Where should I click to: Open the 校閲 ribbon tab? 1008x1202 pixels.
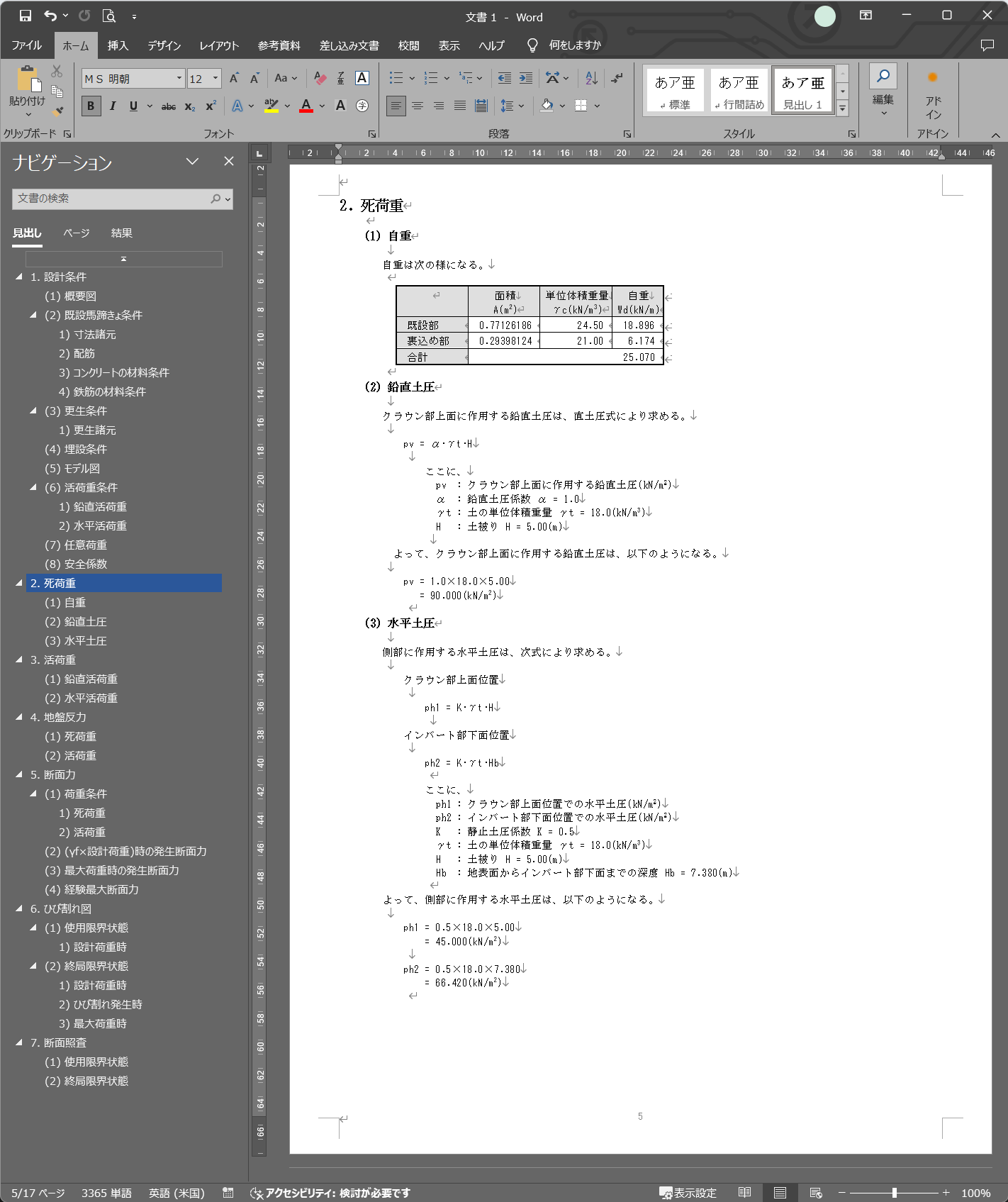point(408,45)
